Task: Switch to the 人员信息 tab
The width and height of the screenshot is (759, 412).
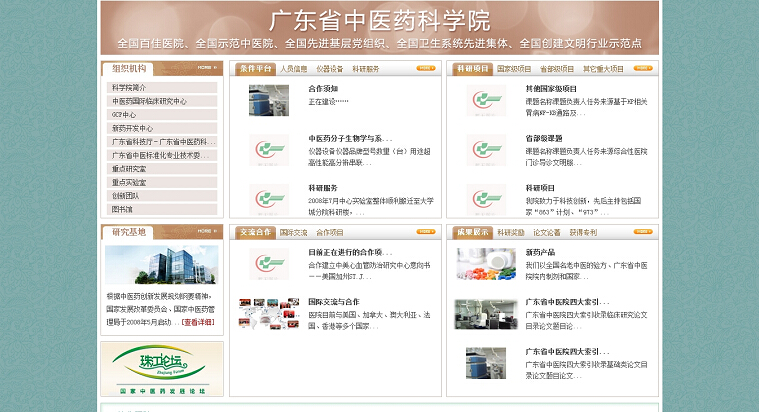Action: click(x=293, y=69)
